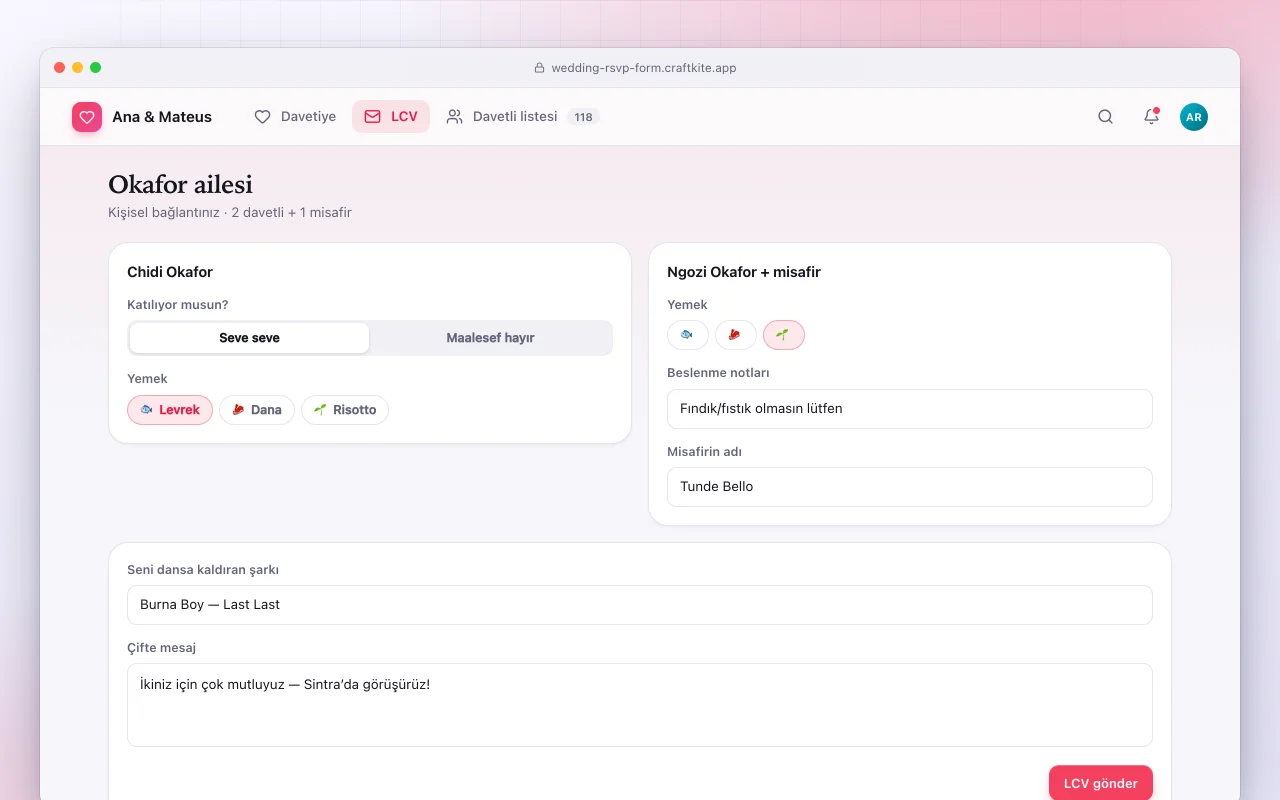
Task: Click the Çifte mesaj text area
Action: [640, 705]
